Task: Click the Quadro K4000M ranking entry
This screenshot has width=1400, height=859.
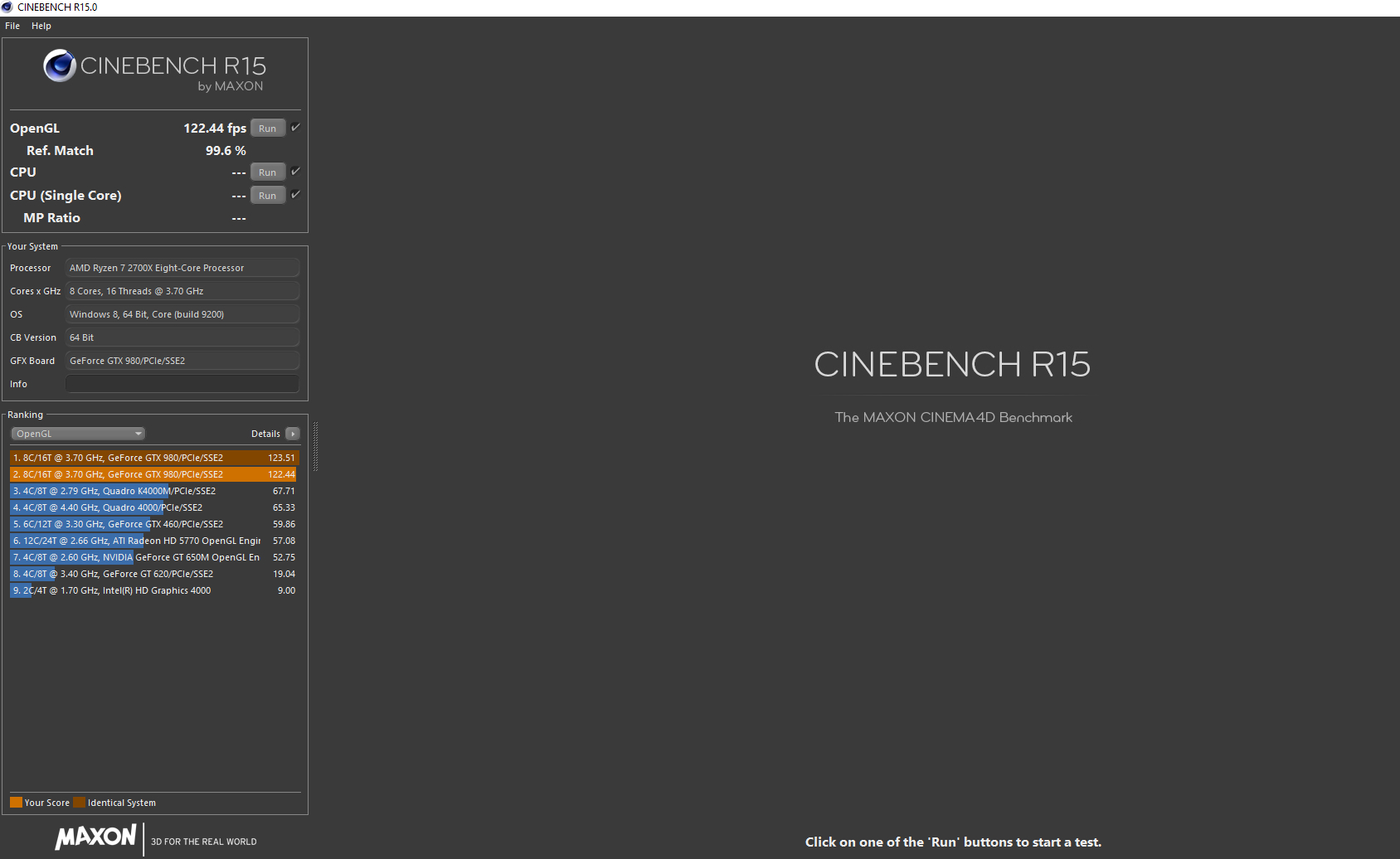Action: [153, 491]
